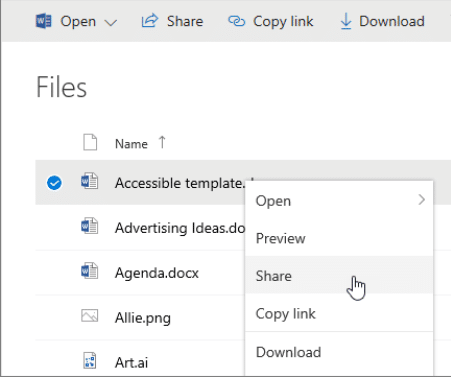Screen dimensions: 451x378
Task: Choose Open in the context menu
Action: (x=339, y=201)
